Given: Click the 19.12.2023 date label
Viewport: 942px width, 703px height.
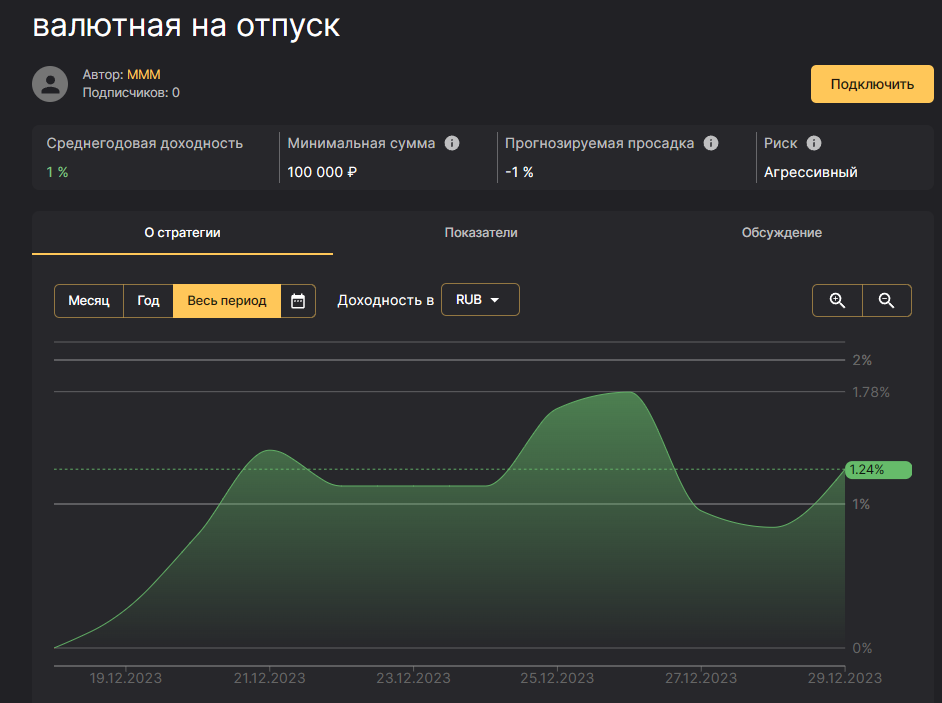Looking at the screenshot, I should tap(126, 678).
